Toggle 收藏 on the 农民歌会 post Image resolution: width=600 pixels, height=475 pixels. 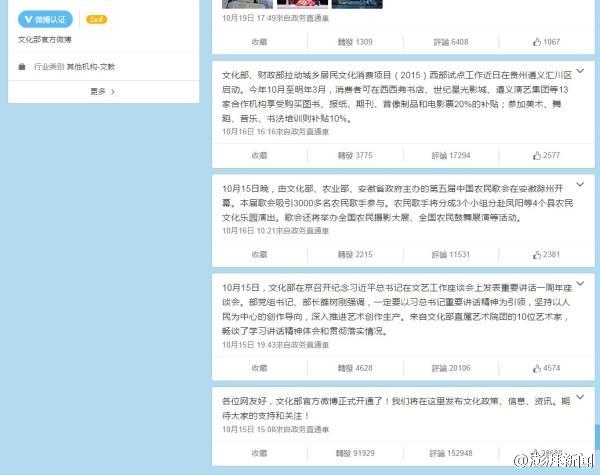pos(259,254)
